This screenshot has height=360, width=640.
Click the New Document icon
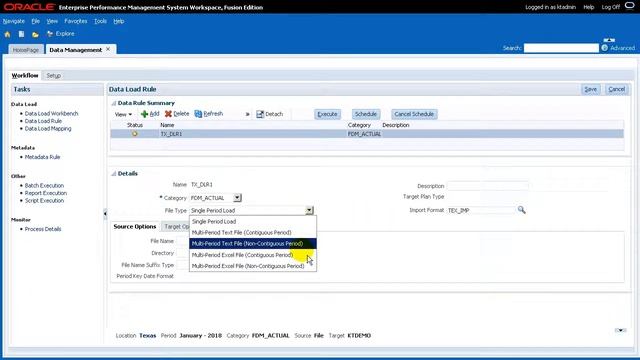click(21, 34)
